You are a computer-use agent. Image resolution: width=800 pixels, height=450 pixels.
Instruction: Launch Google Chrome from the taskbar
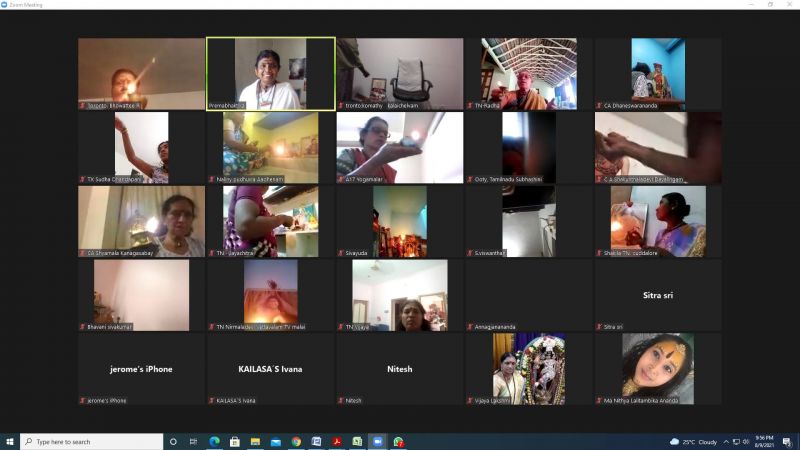(296, 441)
